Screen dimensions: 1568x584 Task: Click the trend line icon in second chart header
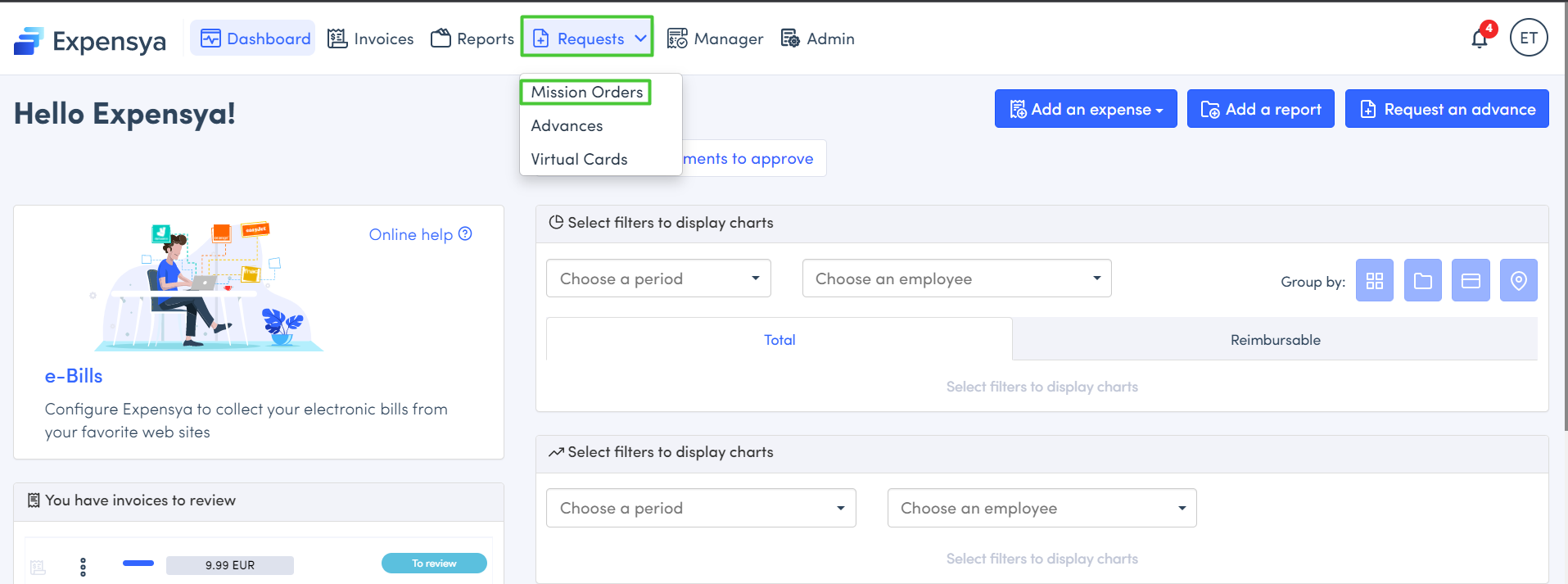556,452
